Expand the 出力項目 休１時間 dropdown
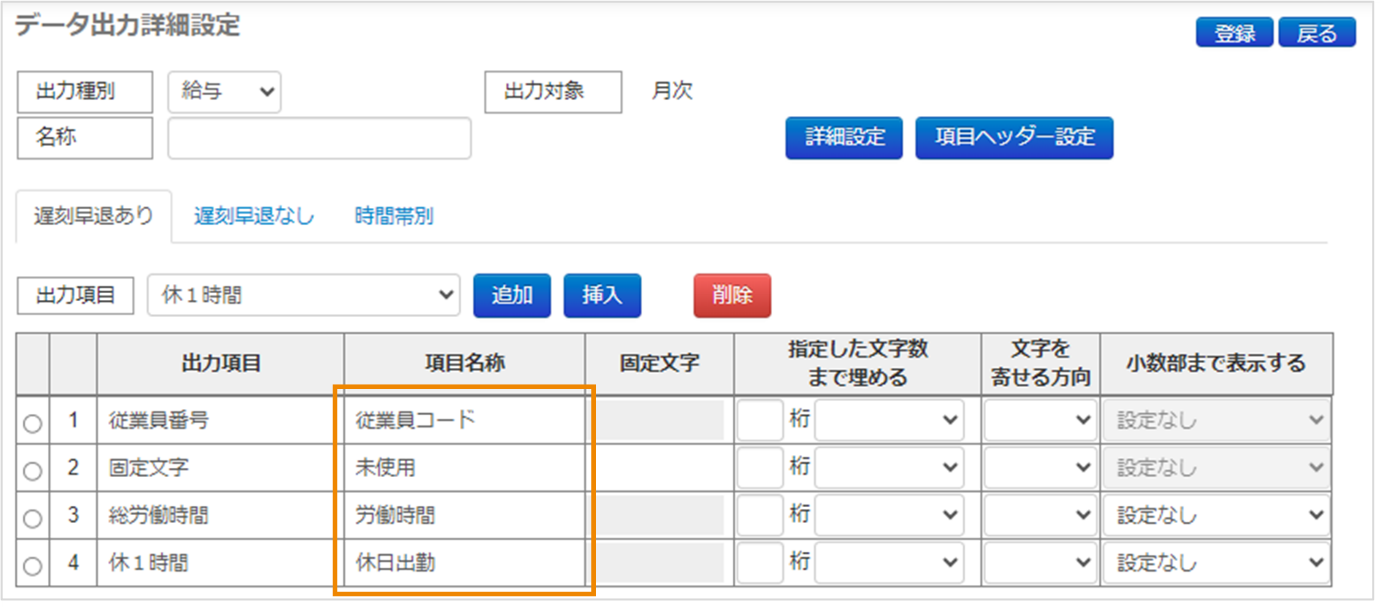The height and width of the screenshot is (607, 1380). 303,295
